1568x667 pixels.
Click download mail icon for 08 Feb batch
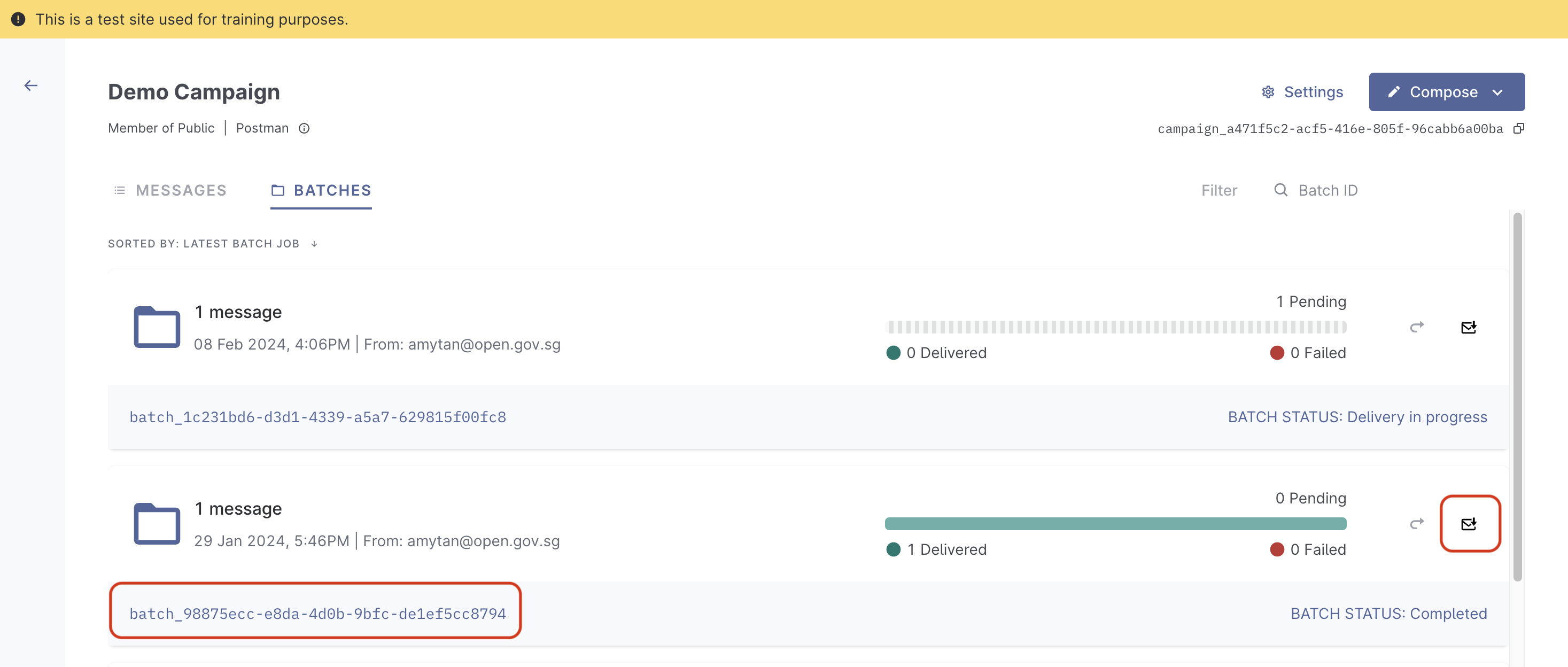pos(1468,328)
